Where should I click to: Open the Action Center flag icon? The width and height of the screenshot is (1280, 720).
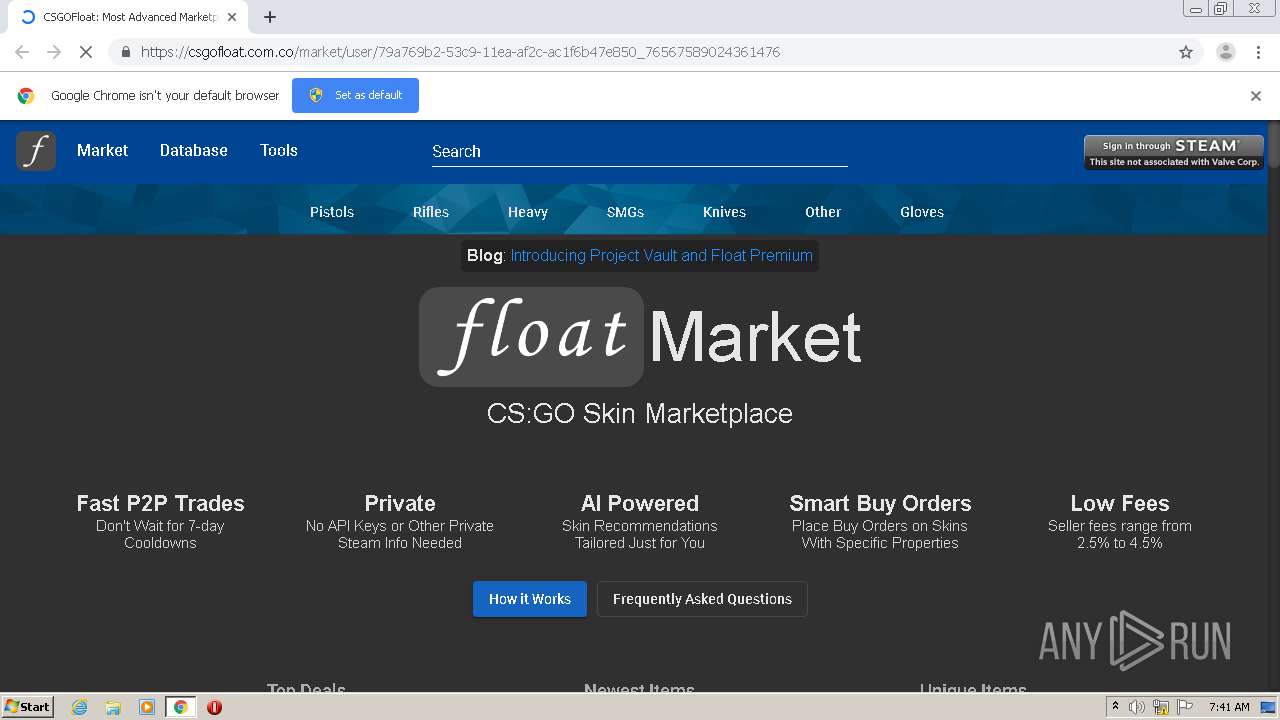click(1185, 707)
